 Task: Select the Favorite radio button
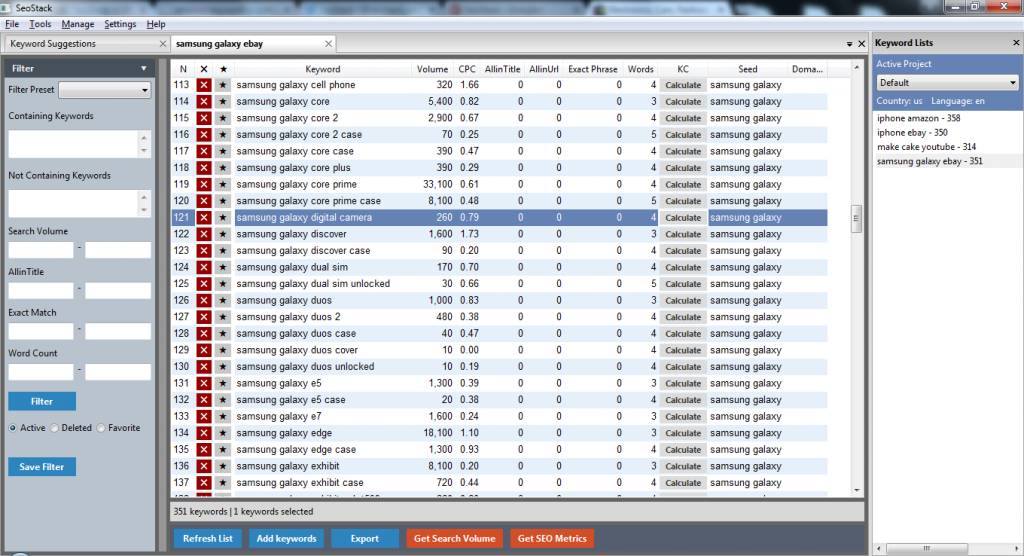pyautogui.click(x=101, y=428)
